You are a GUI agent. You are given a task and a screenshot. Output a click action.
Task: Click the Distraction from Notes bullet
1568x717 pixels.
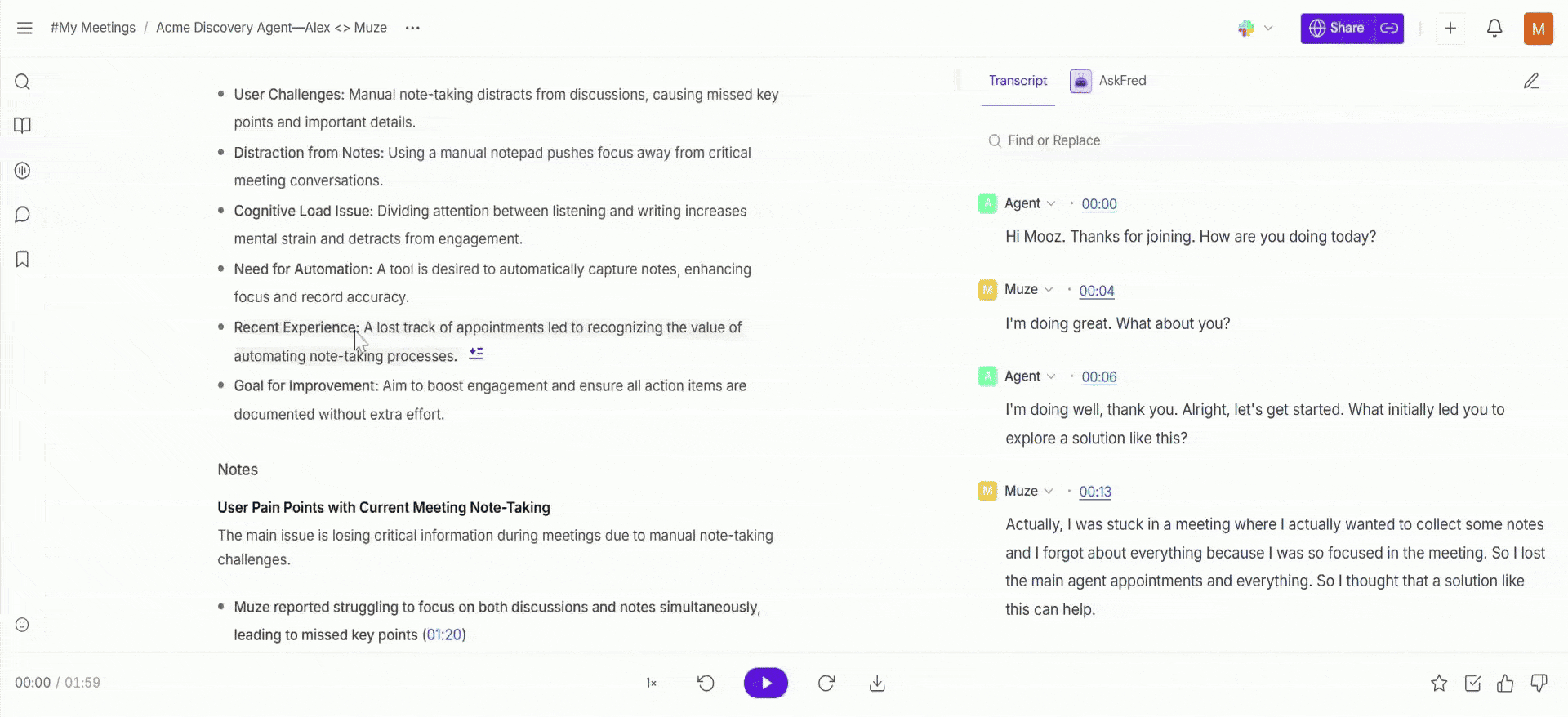click(492, 167)
